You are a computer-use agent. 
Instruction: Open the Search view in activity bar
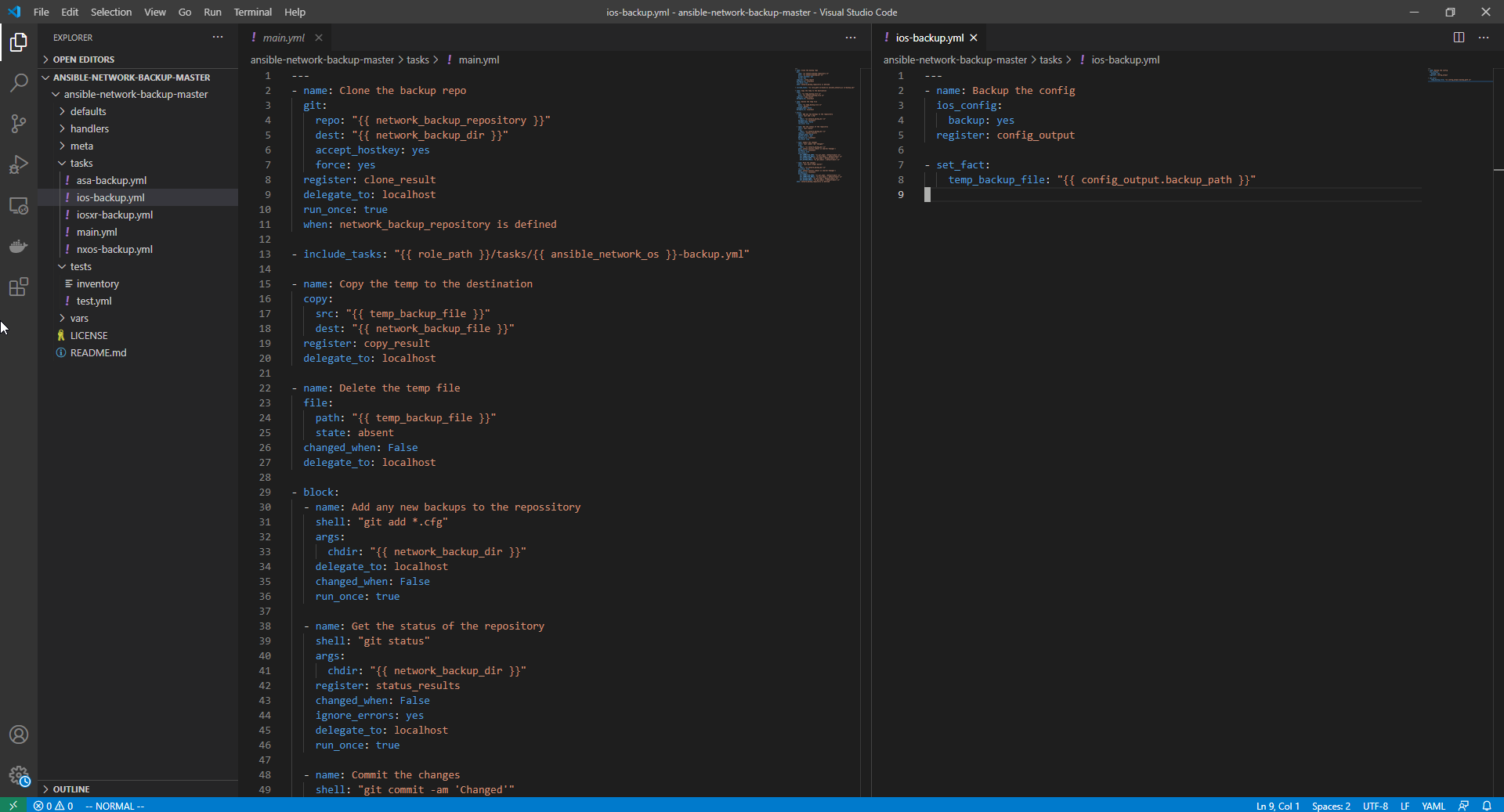[19, 83]
